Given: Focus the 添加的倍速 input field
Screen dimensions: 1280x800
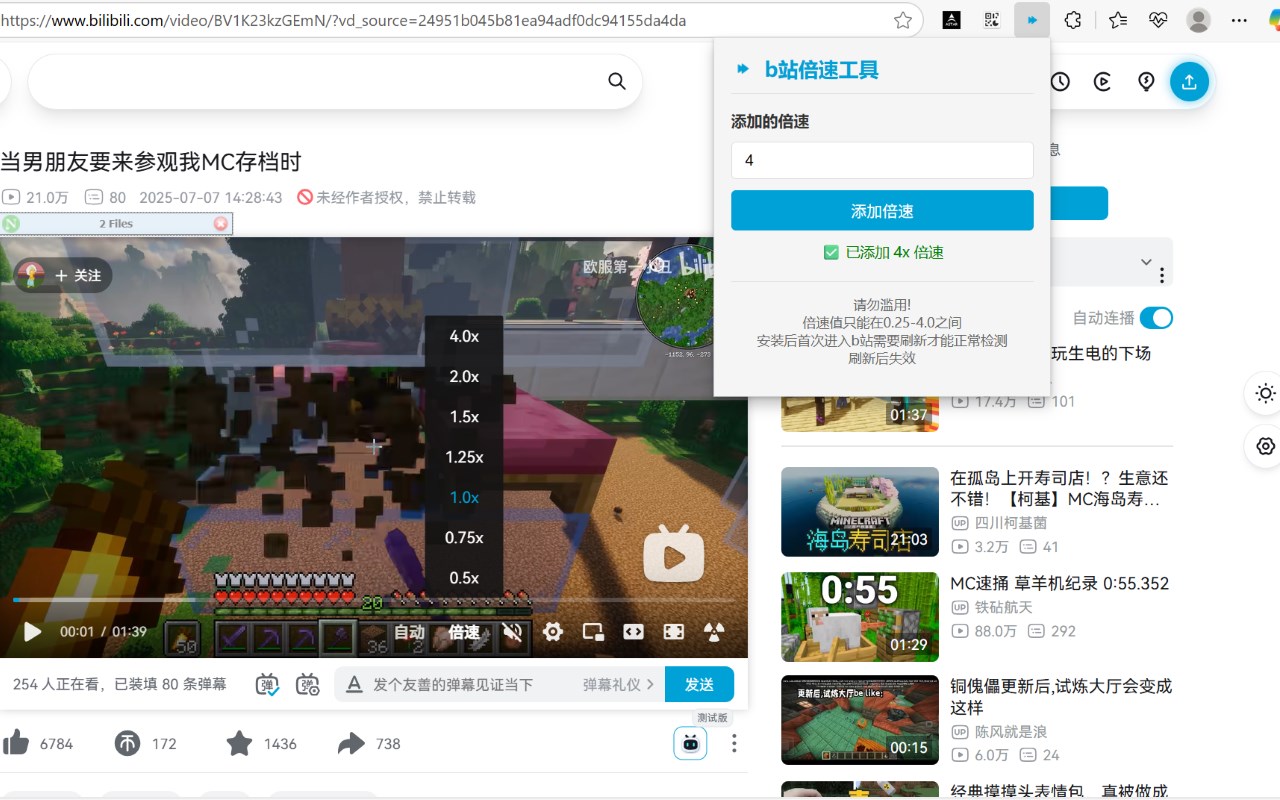Looking at the screenshot, I should tap(882, 160).
